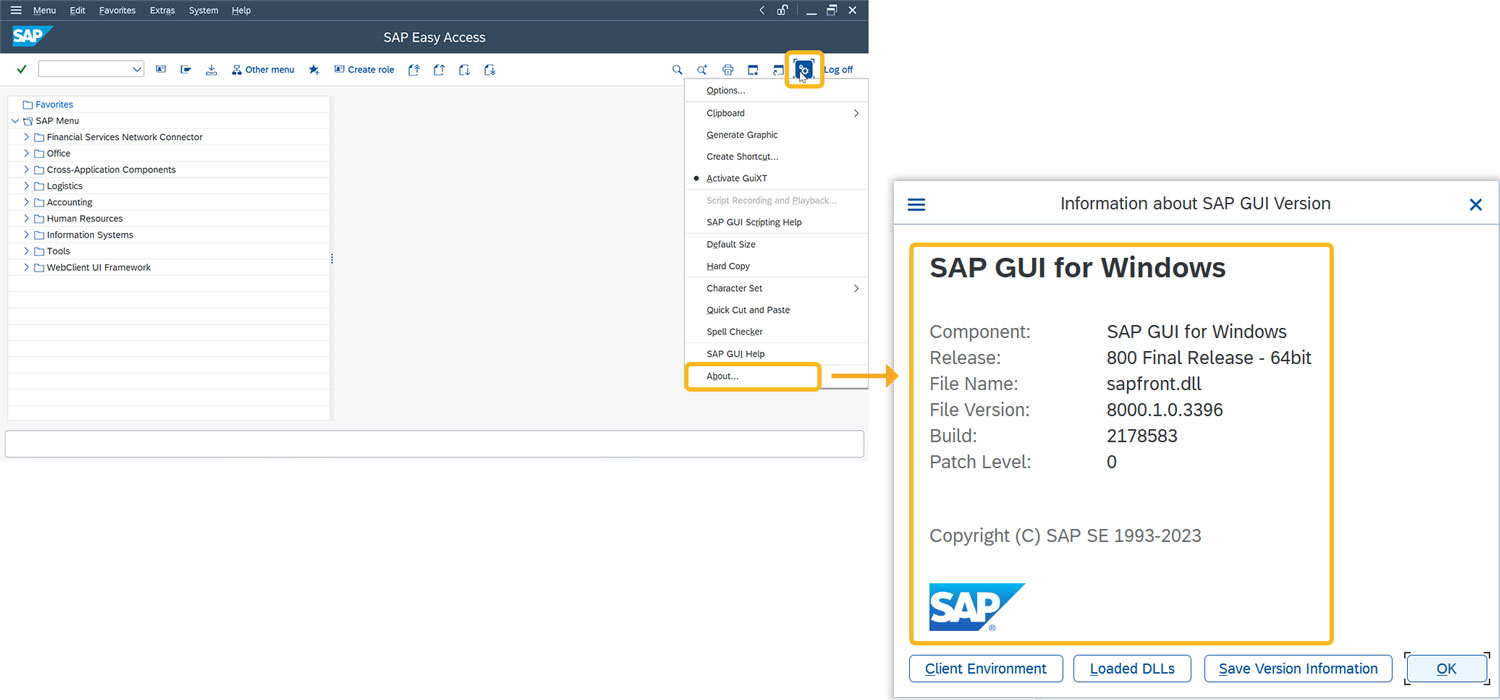Expand the WebClient UI Framework node
Screen dimensions: 1500x700
pos(27,267)
